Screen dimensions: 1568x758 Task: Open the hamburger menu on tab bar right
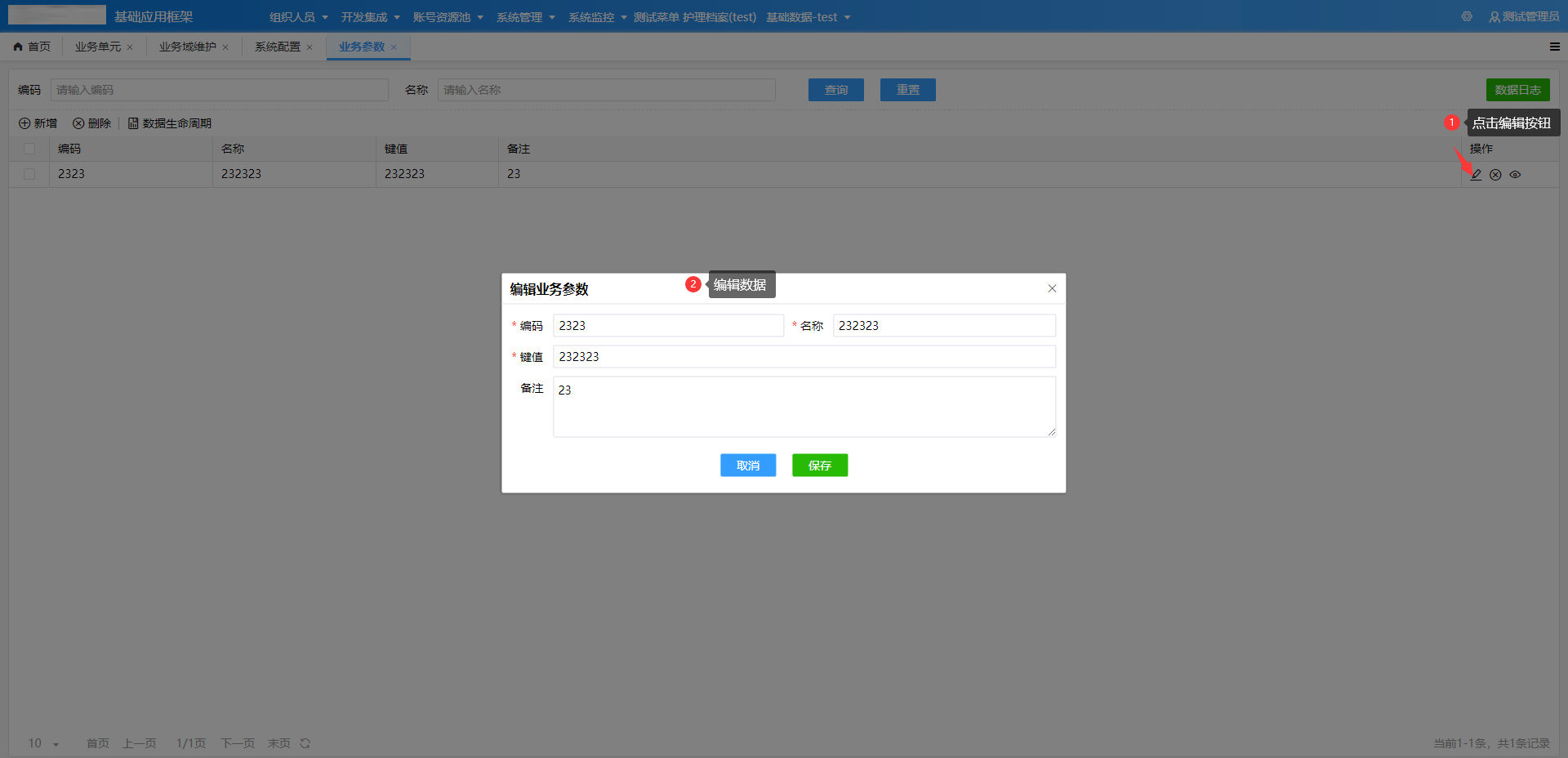point(1554,47)
